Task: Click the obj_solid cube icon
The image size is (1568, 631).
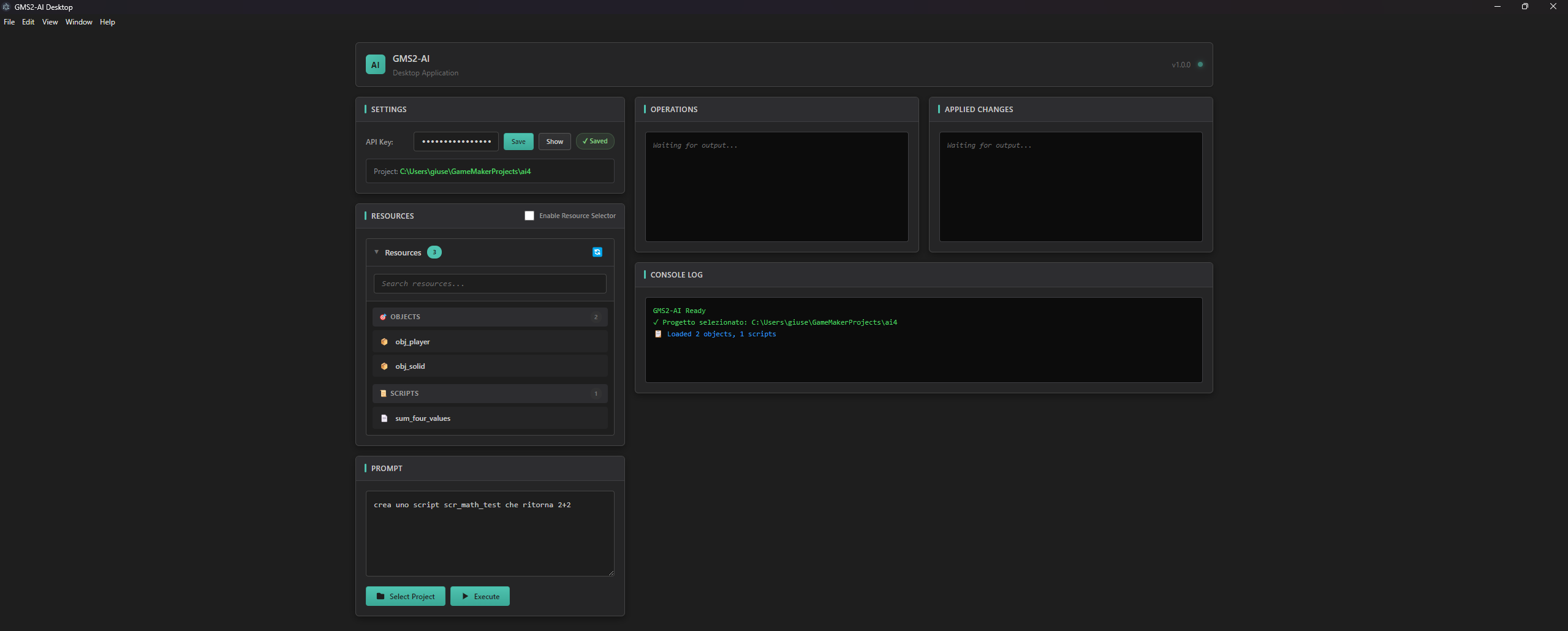Action: [384, 366]
